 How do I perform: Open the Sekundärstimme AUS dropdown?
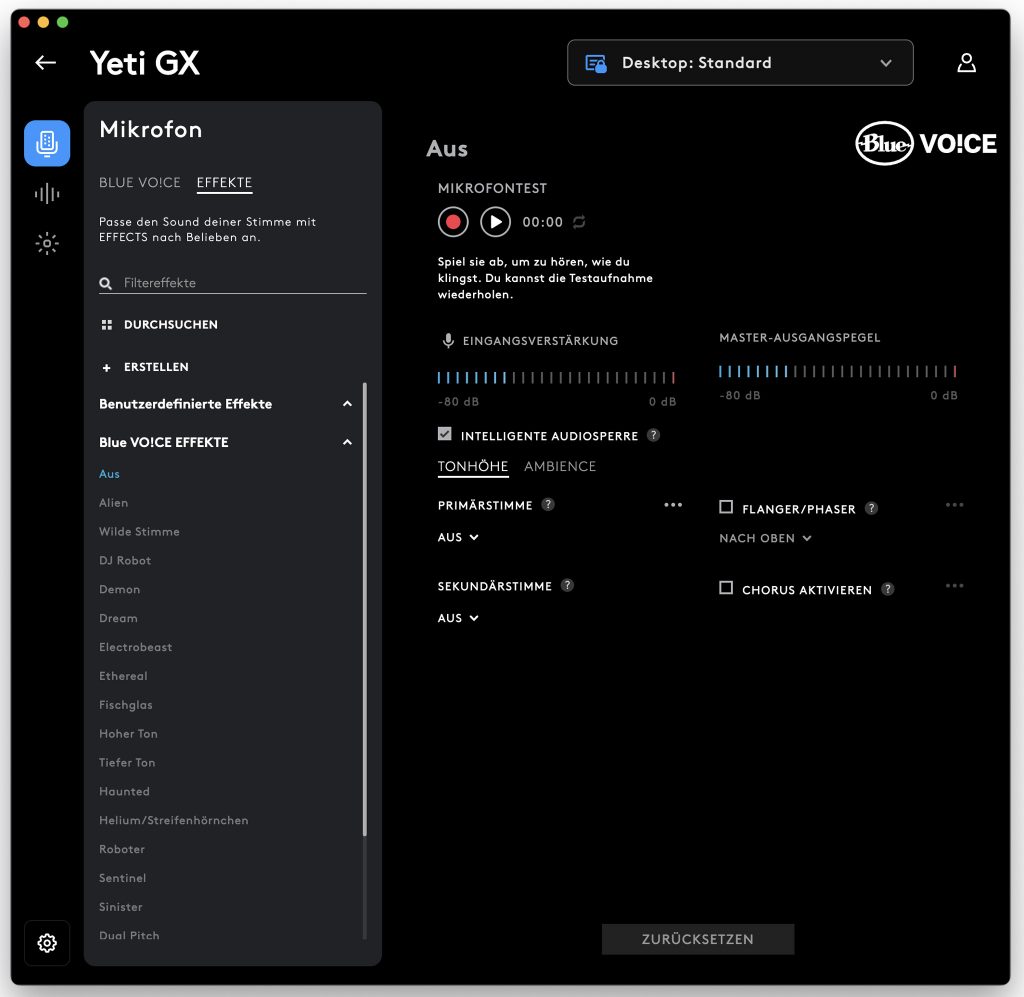[458, 618]
